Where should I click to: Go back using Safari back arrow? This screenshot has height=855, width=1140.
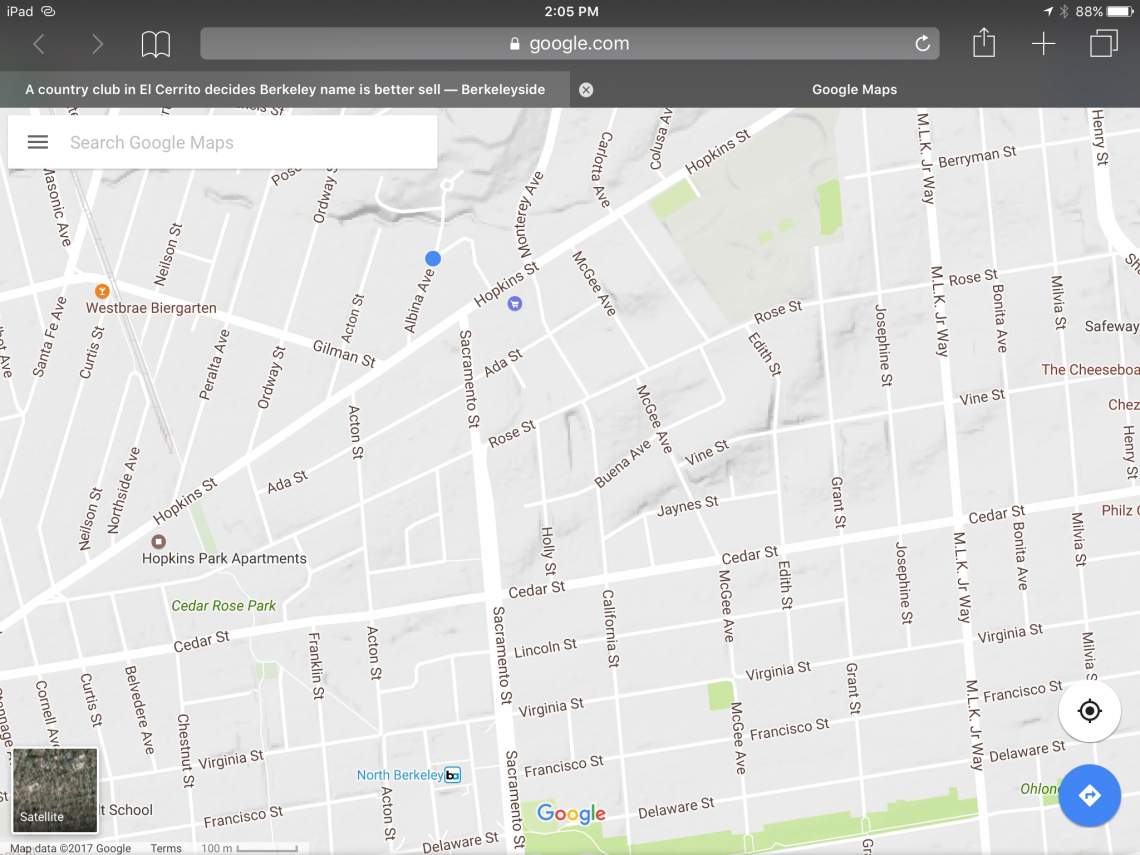point(39,44)
